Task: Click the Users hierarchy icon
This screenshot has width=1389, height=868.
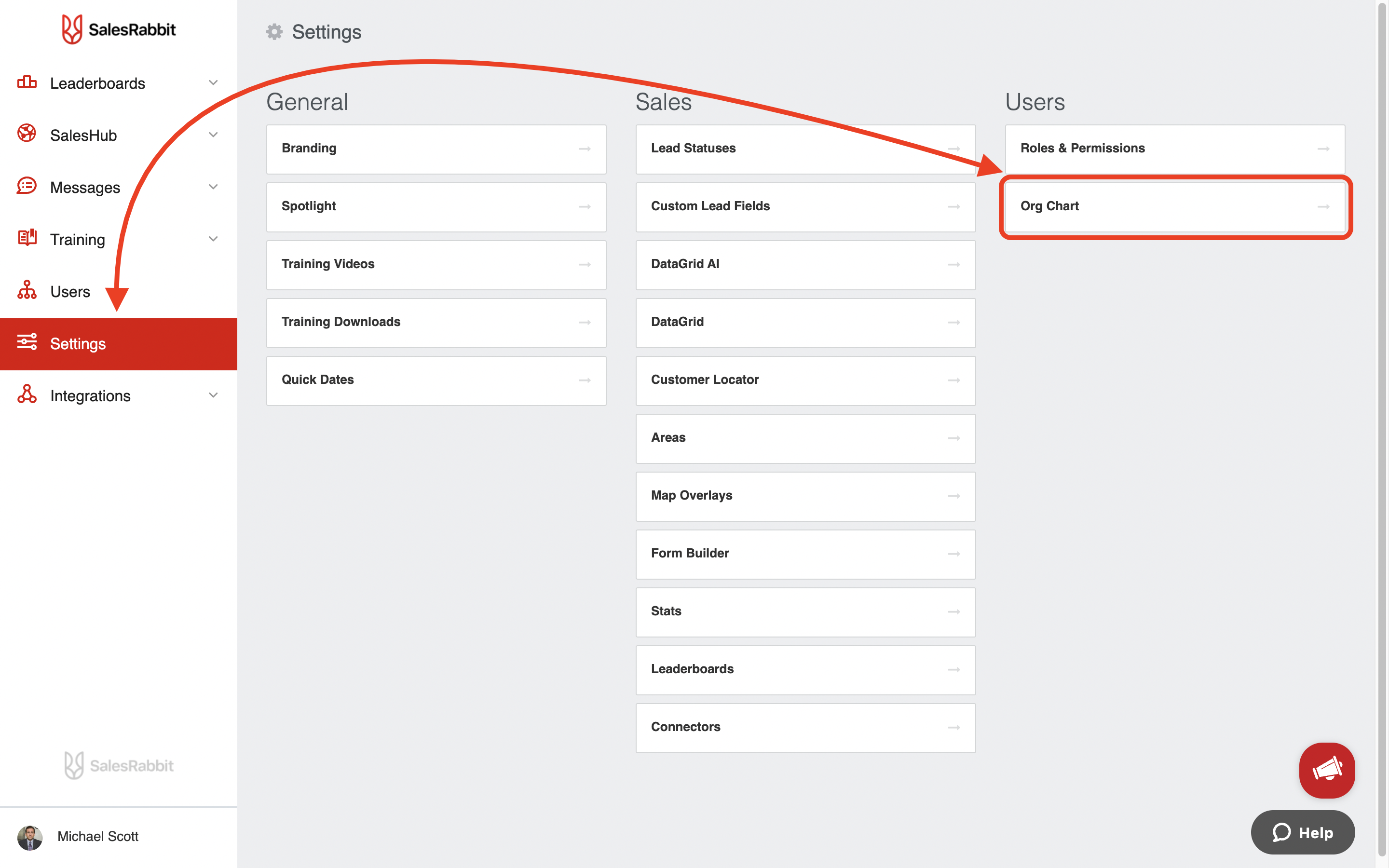Action: [27, 290]
